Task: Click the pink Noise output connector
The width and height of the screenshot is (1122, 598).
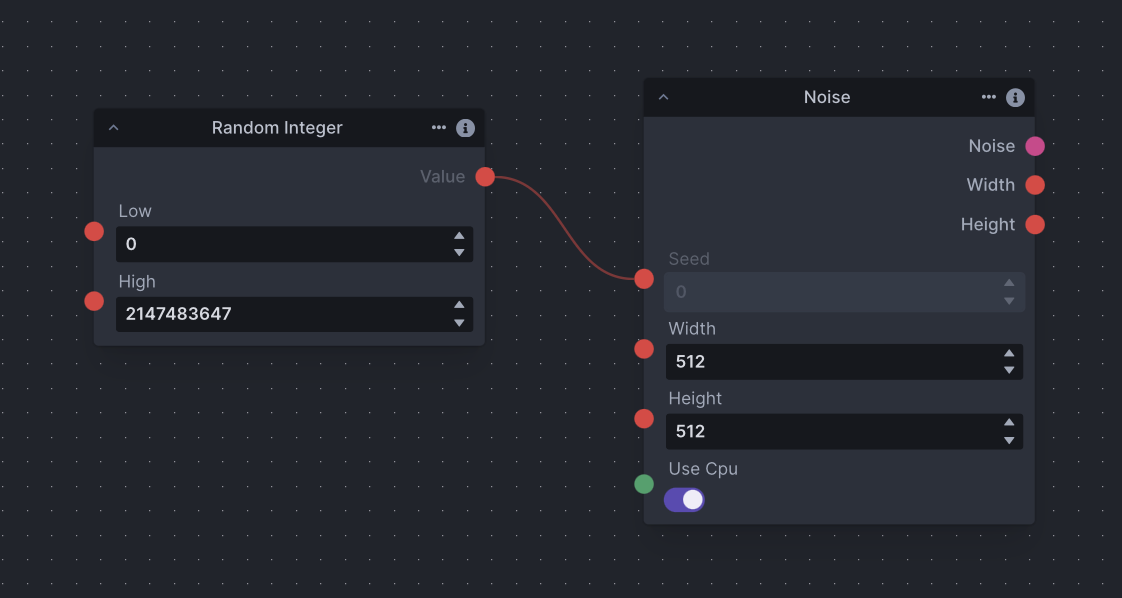Action: coord(1035,146)
